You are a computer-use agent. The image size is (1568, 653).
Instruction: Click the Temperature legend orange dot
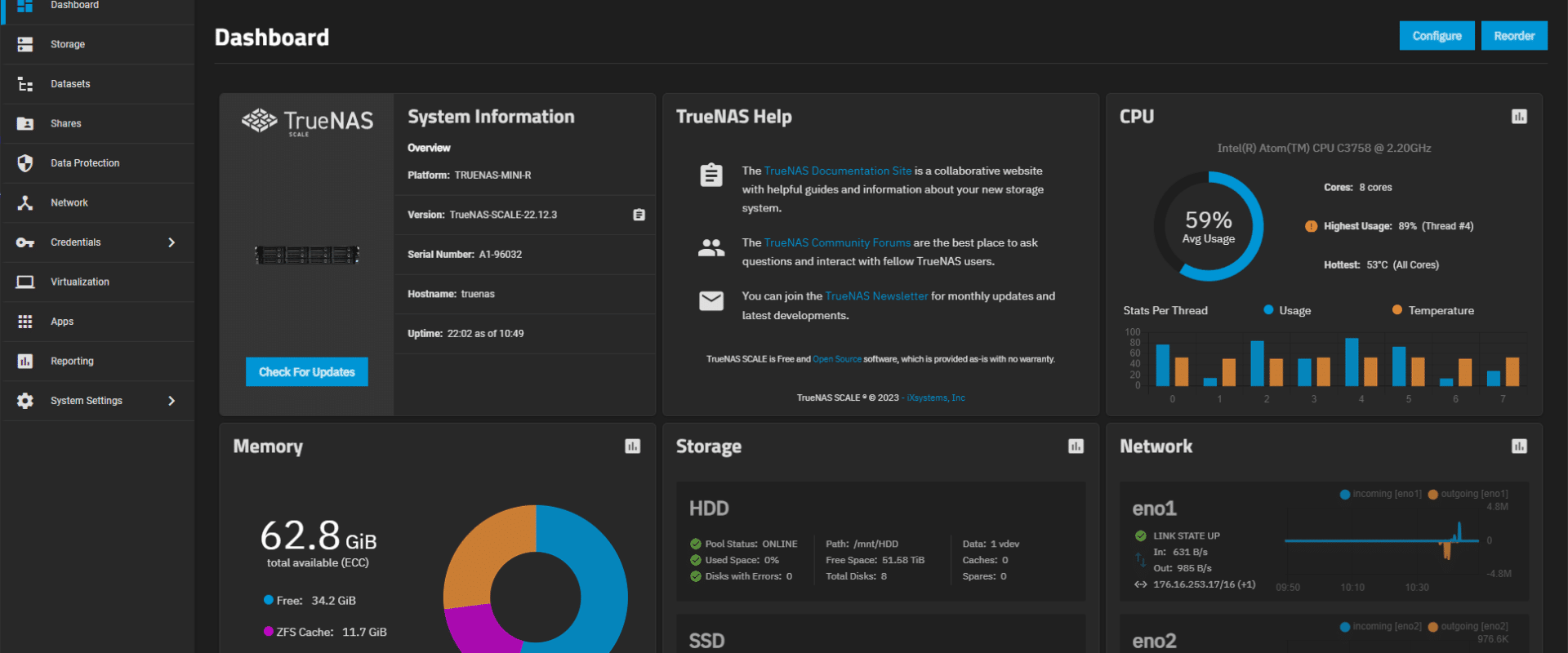[x=1397, y=310]
